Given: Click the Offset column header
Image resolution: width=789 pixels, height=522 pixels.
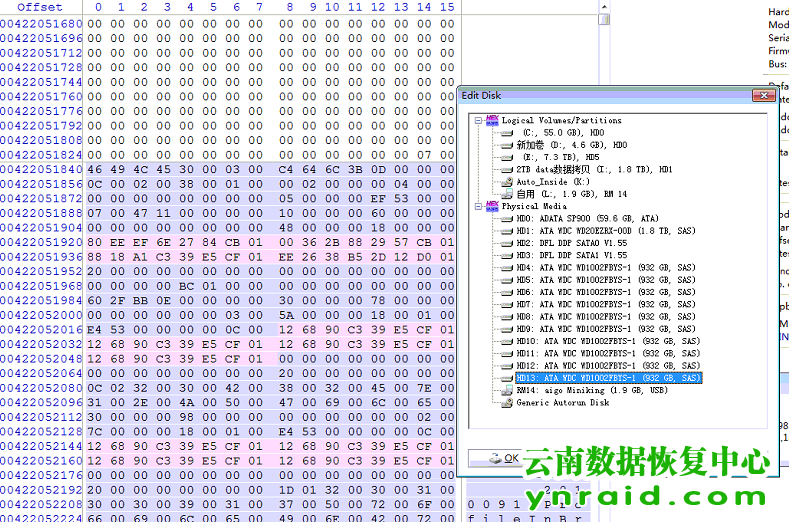Looking at the screenshot, I should pyautogui.click(x=40, y=7).
